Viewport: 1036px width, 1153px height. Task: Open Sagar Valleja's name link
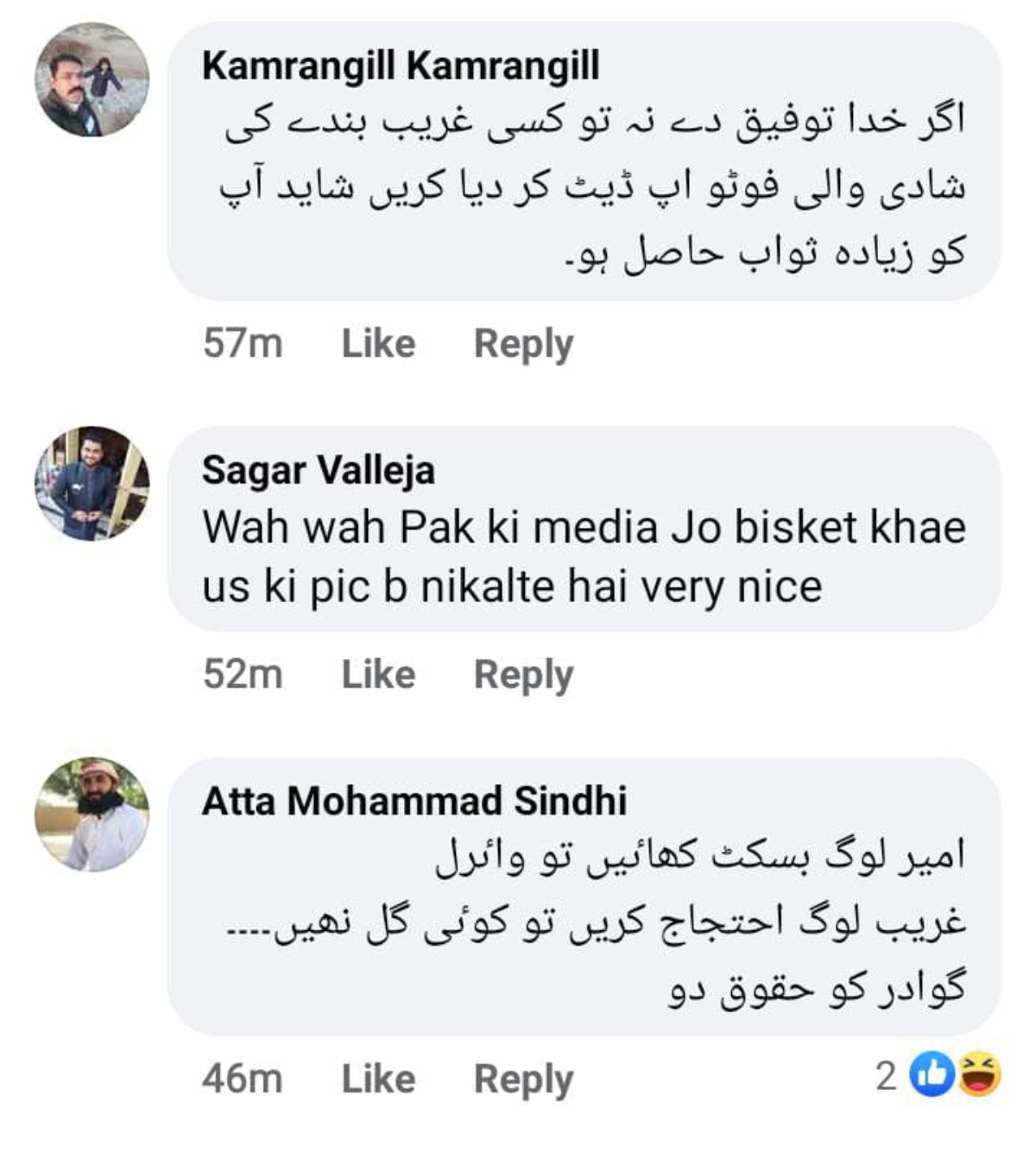pyautogui.click(x=318, y=471)
